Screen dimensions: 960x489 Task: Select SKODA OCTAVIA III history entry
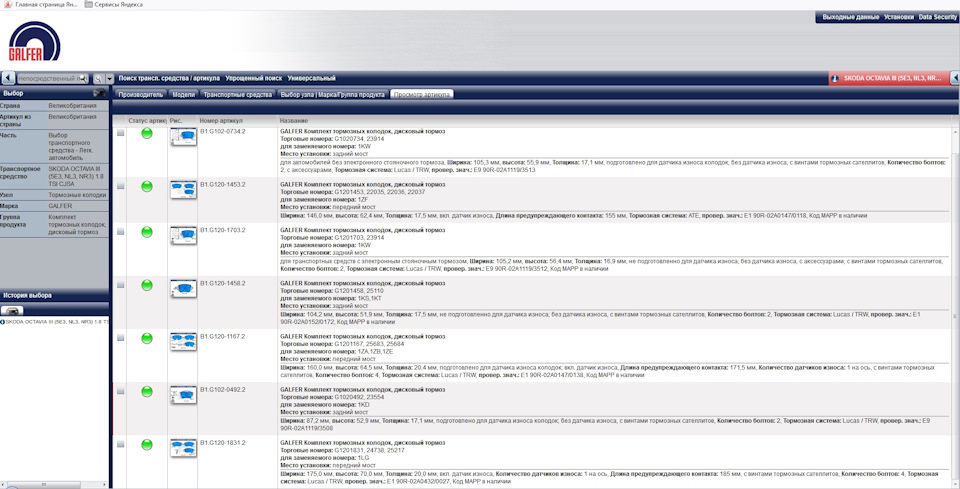(x=57, y=321)
